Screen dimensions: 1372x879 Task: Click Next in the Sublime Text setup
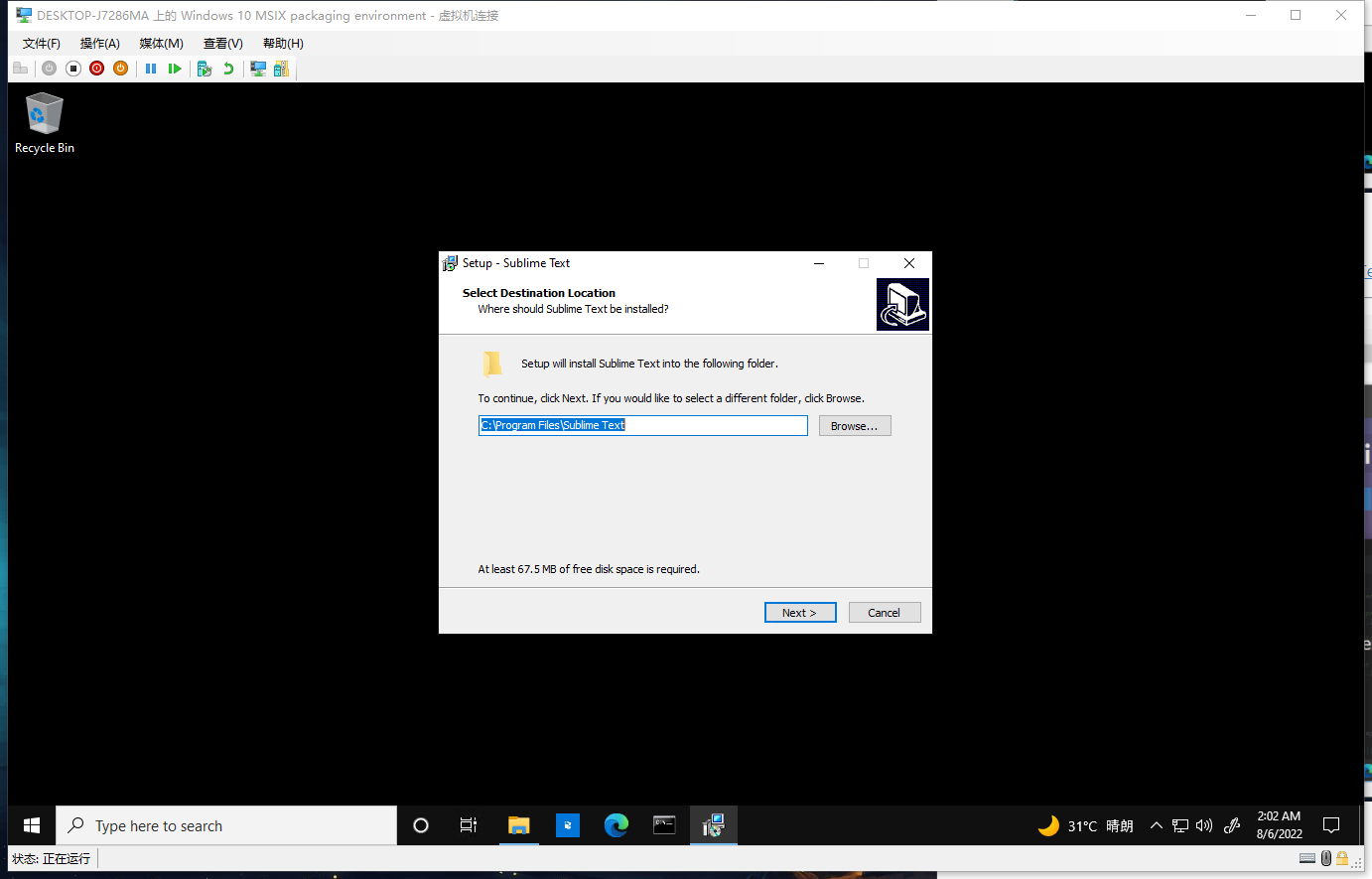(x=799, y=613)
